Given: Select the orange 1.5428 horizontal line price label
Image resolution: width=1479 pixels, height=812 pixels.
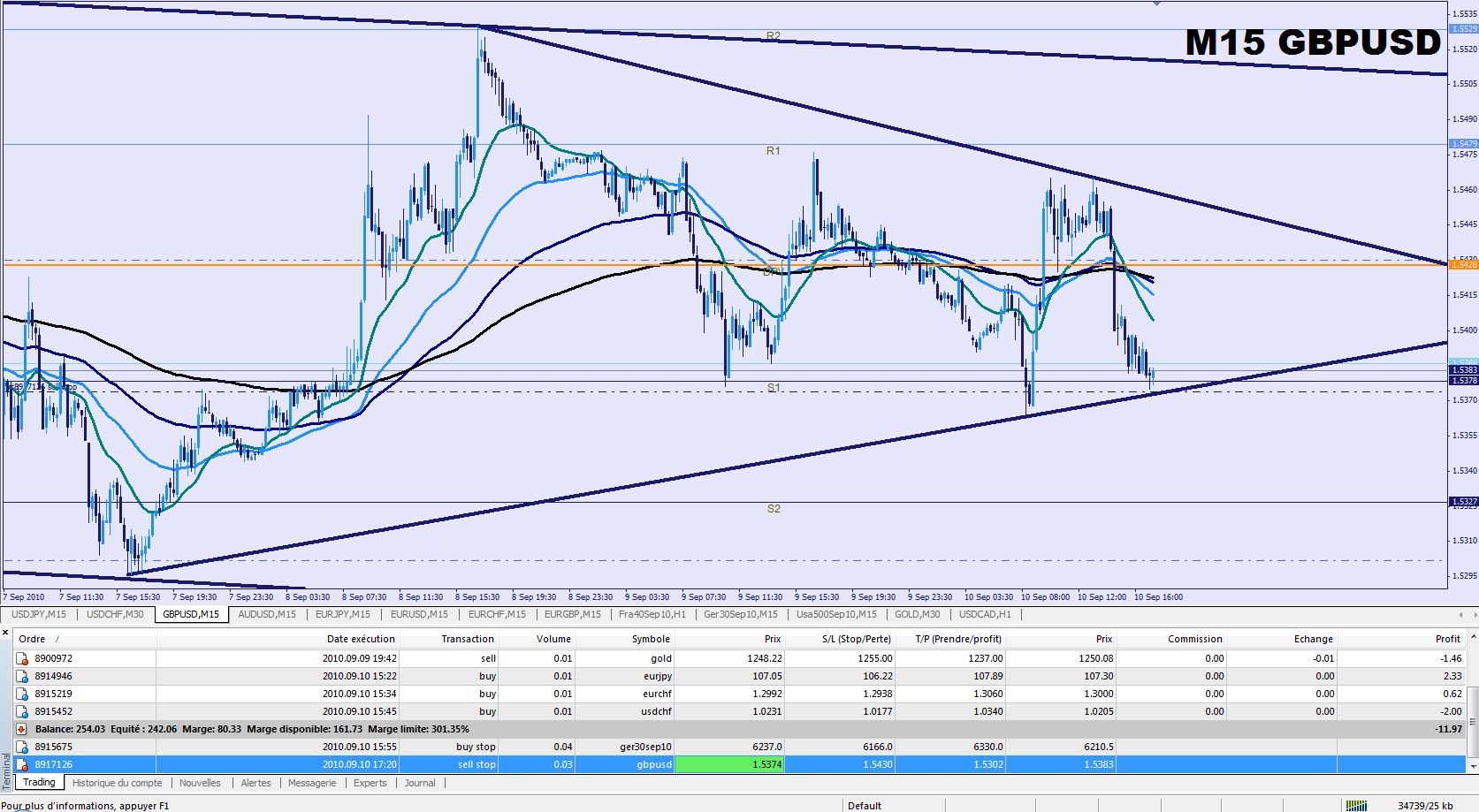Looking at the screenshot, I should click(x=1463, y=264).
